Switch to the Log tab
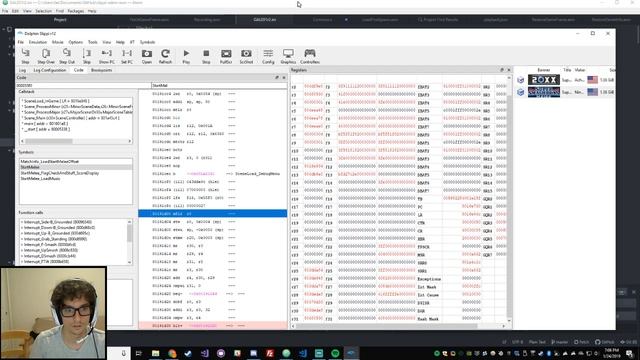The width and height of the screenshot is (640, 360). (x=22, y=70)
